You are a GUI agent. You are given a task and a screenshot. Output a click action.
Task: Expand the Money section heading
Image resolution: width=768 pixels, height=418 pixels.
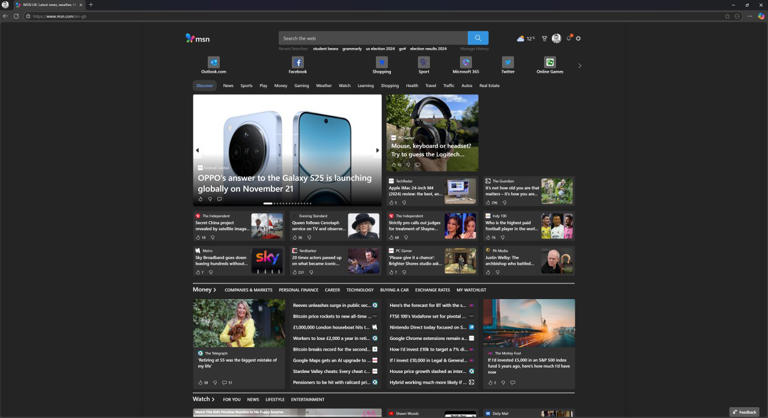pyautogui.click(x=204, y=290)
